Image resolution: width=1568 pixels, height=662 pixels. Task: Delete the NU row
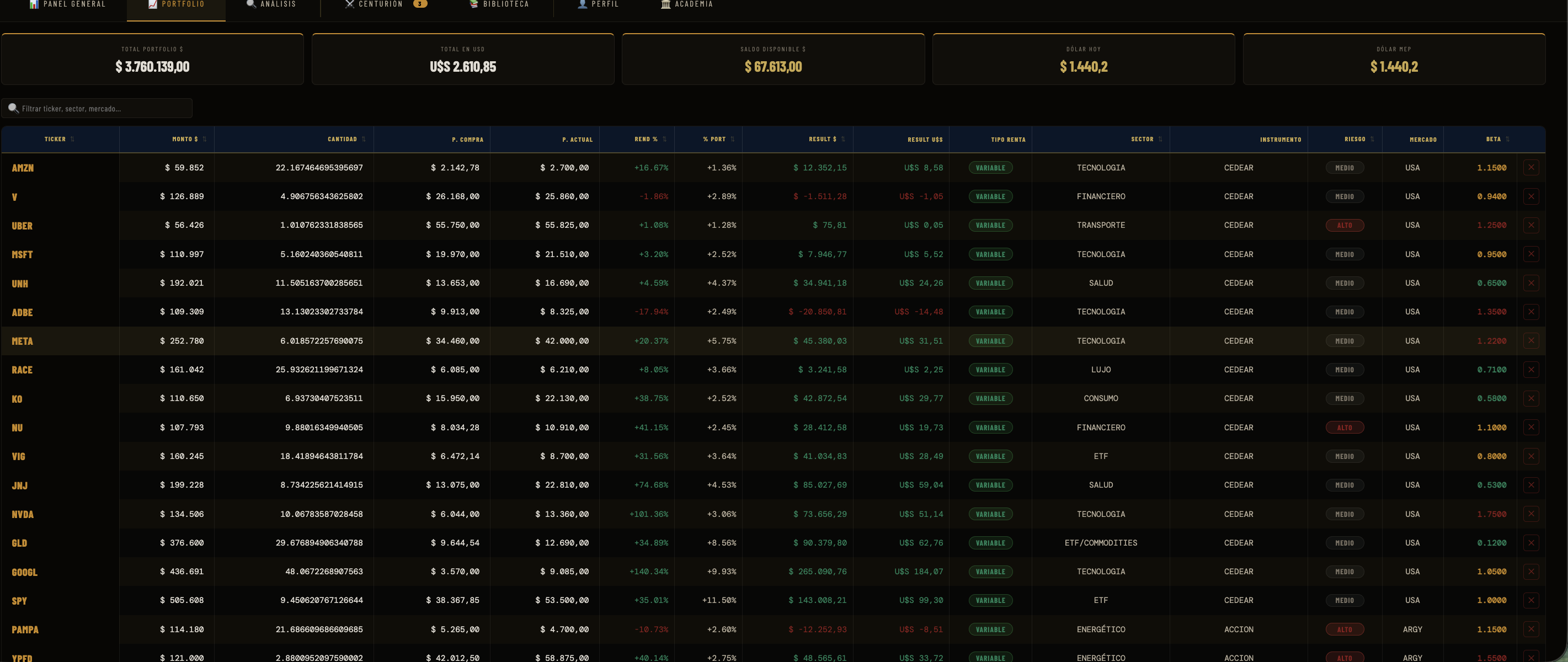[x=1531, y=427]
